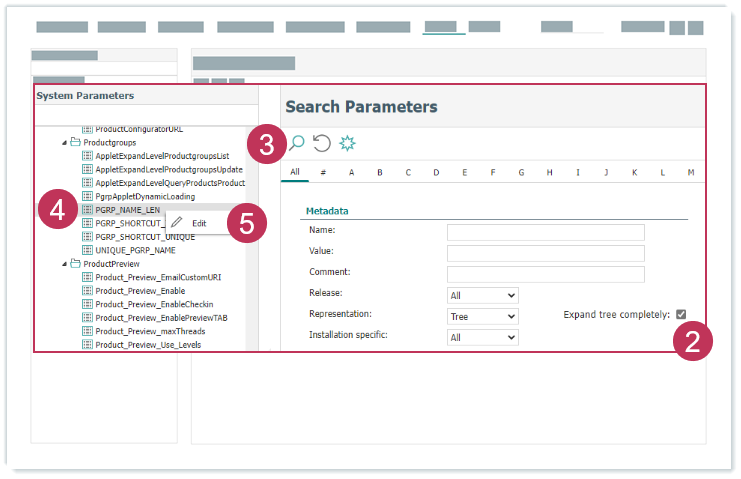Click the icon beside PgrpAppletDynamicLoading
The height and width of the screenshot is (479, 741).
pyautogui.click(x=87, y=197)
